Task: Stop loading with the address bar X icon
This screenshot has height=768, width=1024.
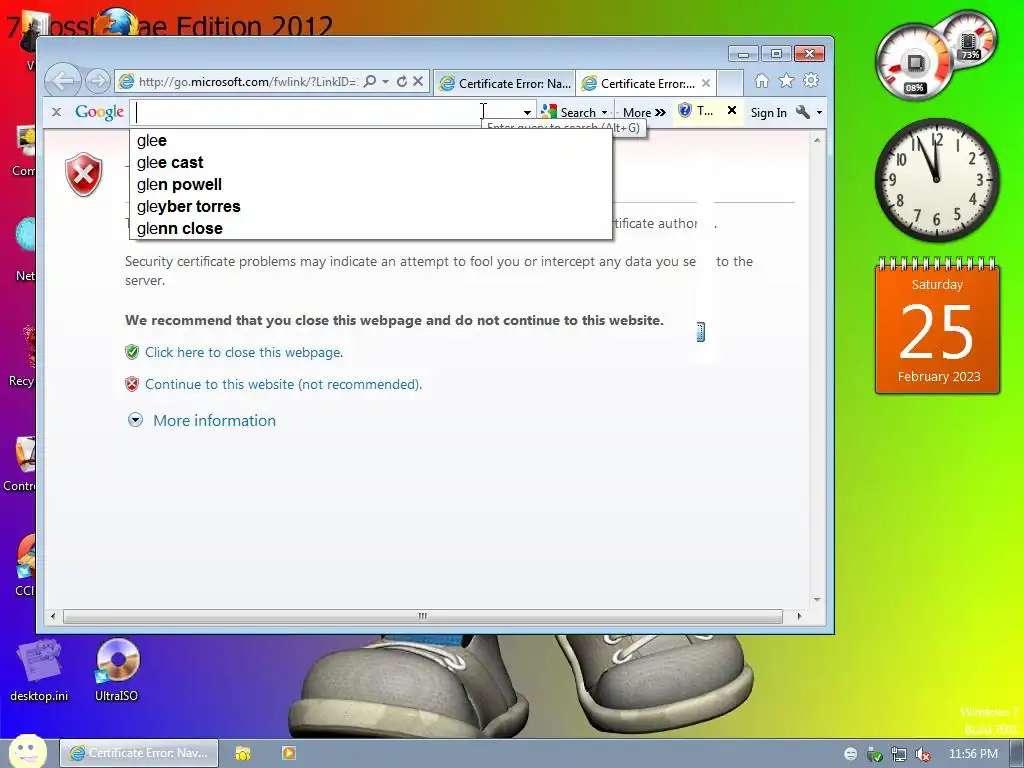Action: pyautogui.click(x=418, y=82)
